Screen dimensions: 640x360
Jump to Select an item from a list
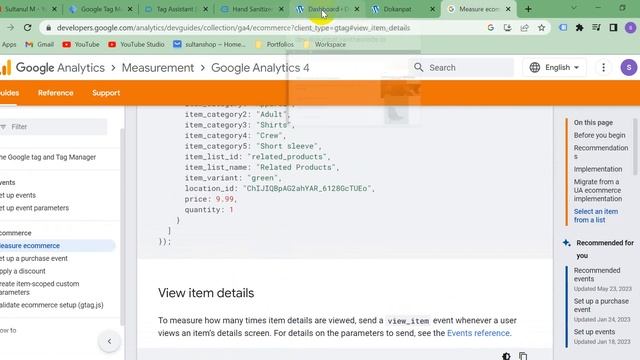click(x=596, y=216)
